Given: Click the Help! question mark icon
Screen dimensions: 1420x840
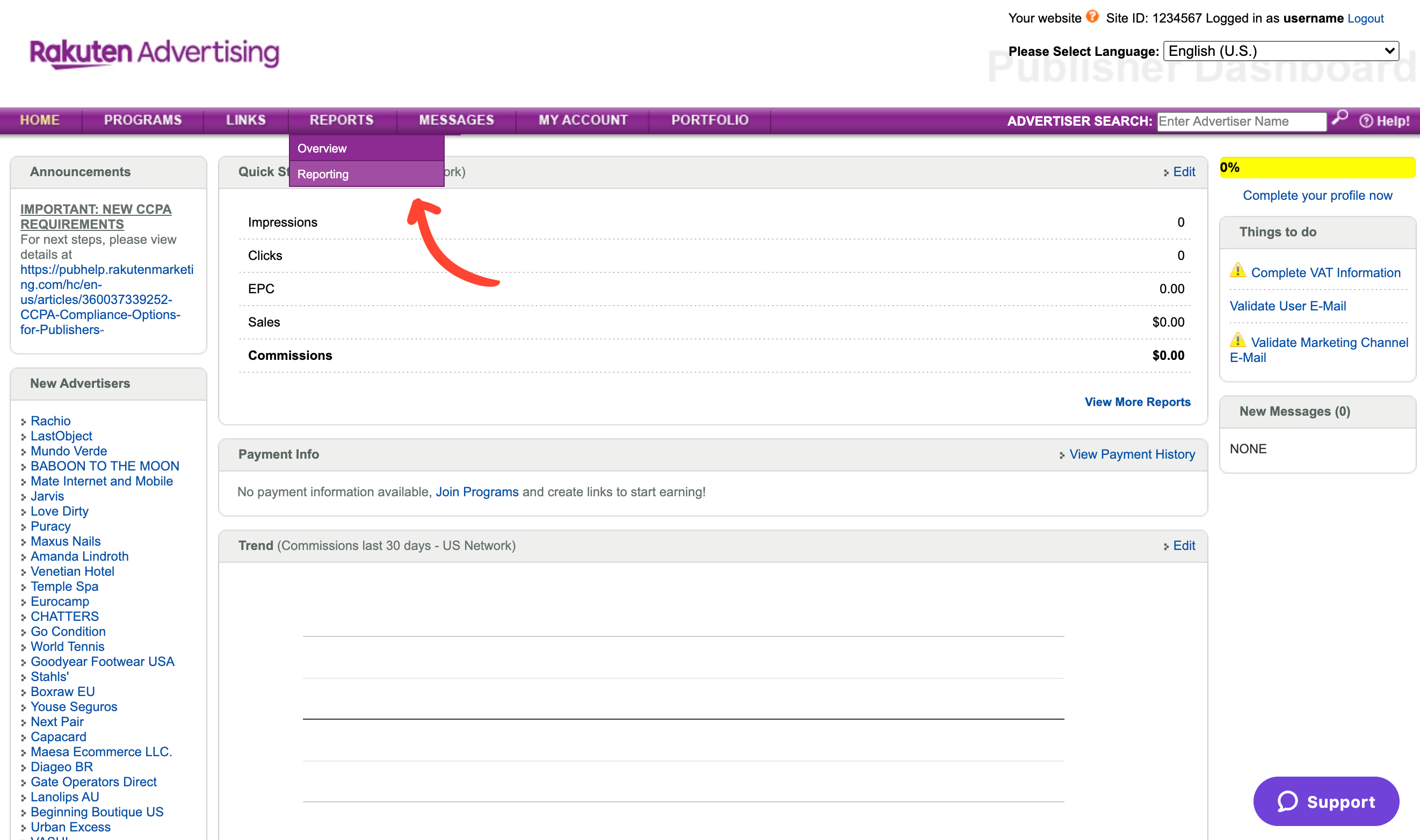Looking at the screenshot, I should coord(1366,120).
